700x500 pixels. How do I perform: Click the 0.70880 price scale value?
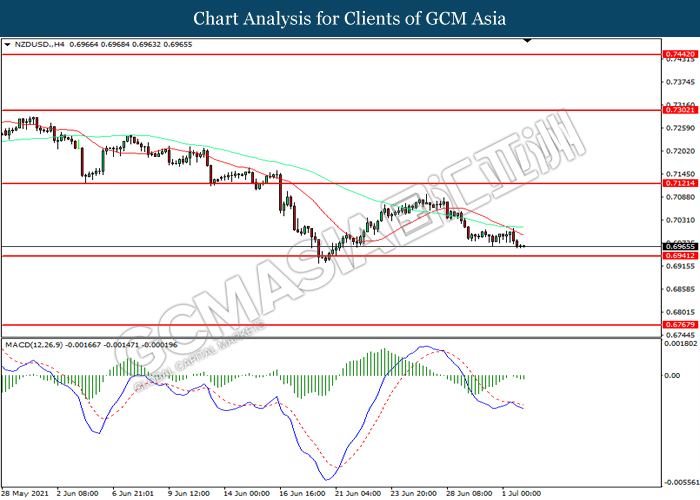click(680, 197)
